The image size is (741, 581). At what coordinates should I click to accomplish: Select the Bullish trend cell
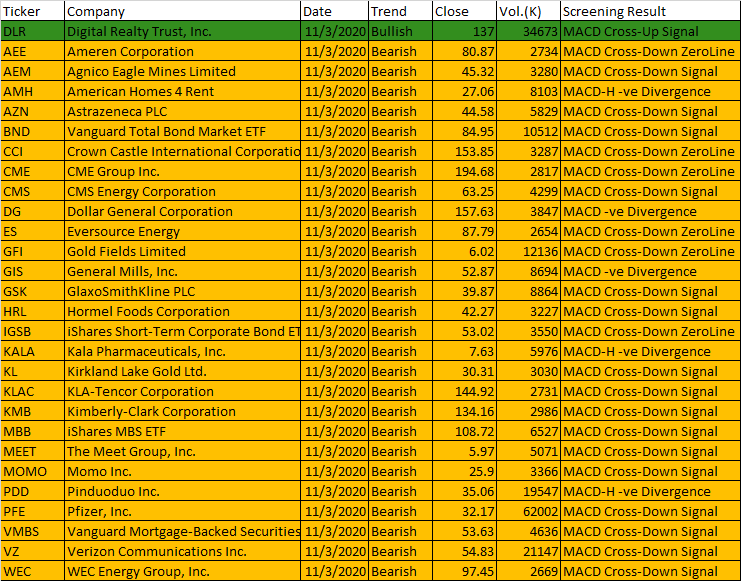tap(400, 31)
